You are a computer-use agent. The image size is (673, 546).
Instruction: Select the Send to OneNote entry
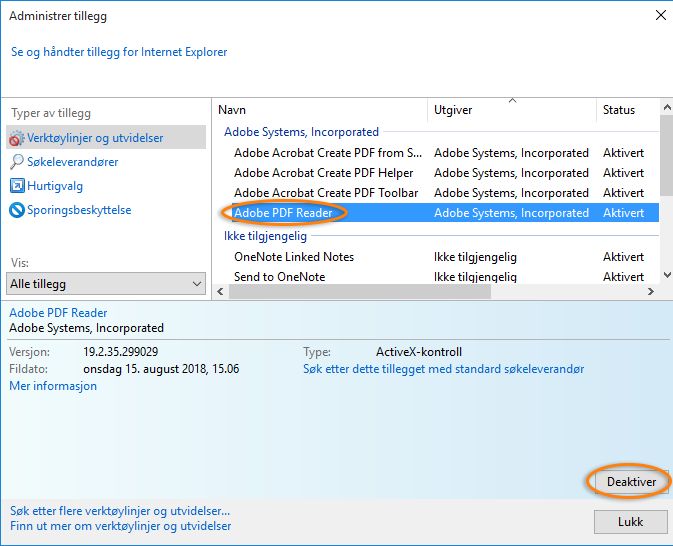point(280,277)
